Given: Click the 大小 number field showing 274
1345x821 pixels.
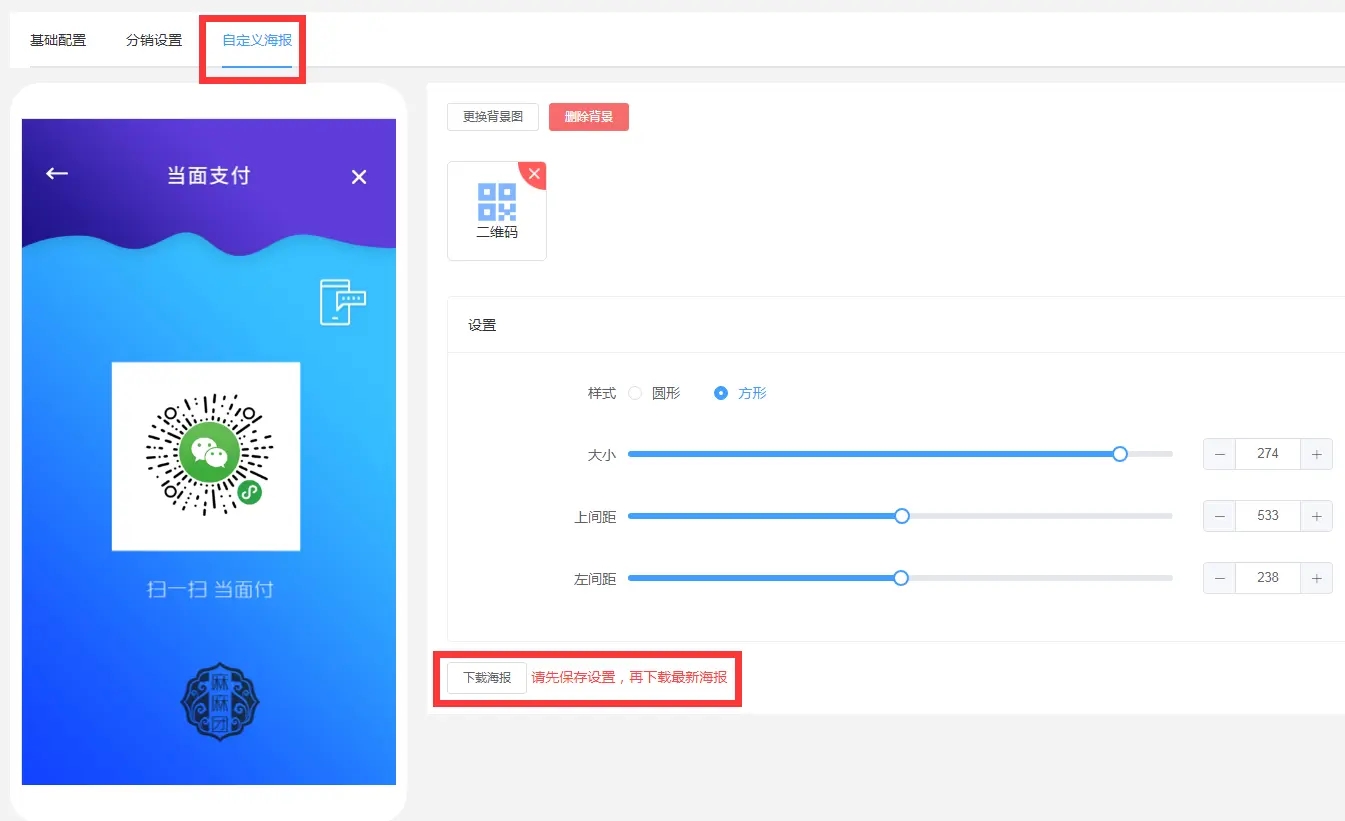Looking at the screenshot, I should coord(1268,454).
